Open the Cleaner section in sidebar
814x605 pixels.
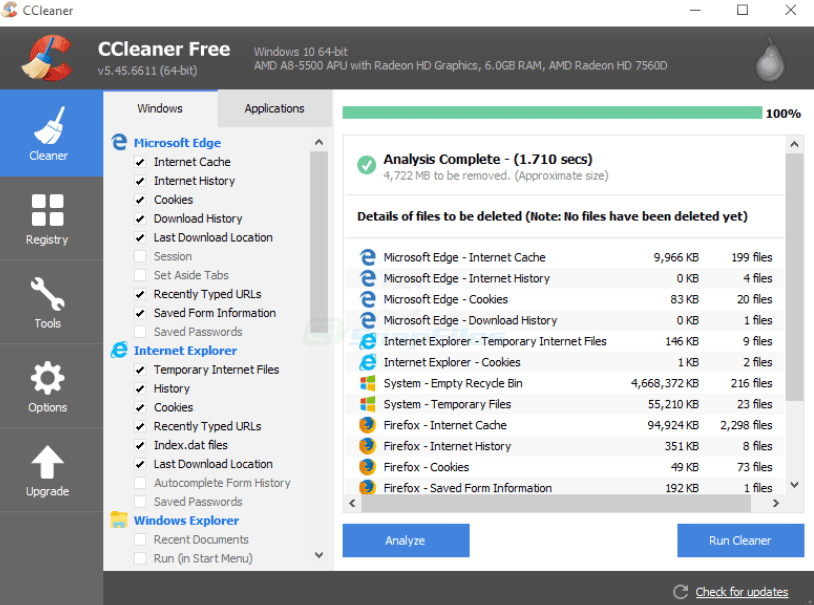tap(50, 133)
